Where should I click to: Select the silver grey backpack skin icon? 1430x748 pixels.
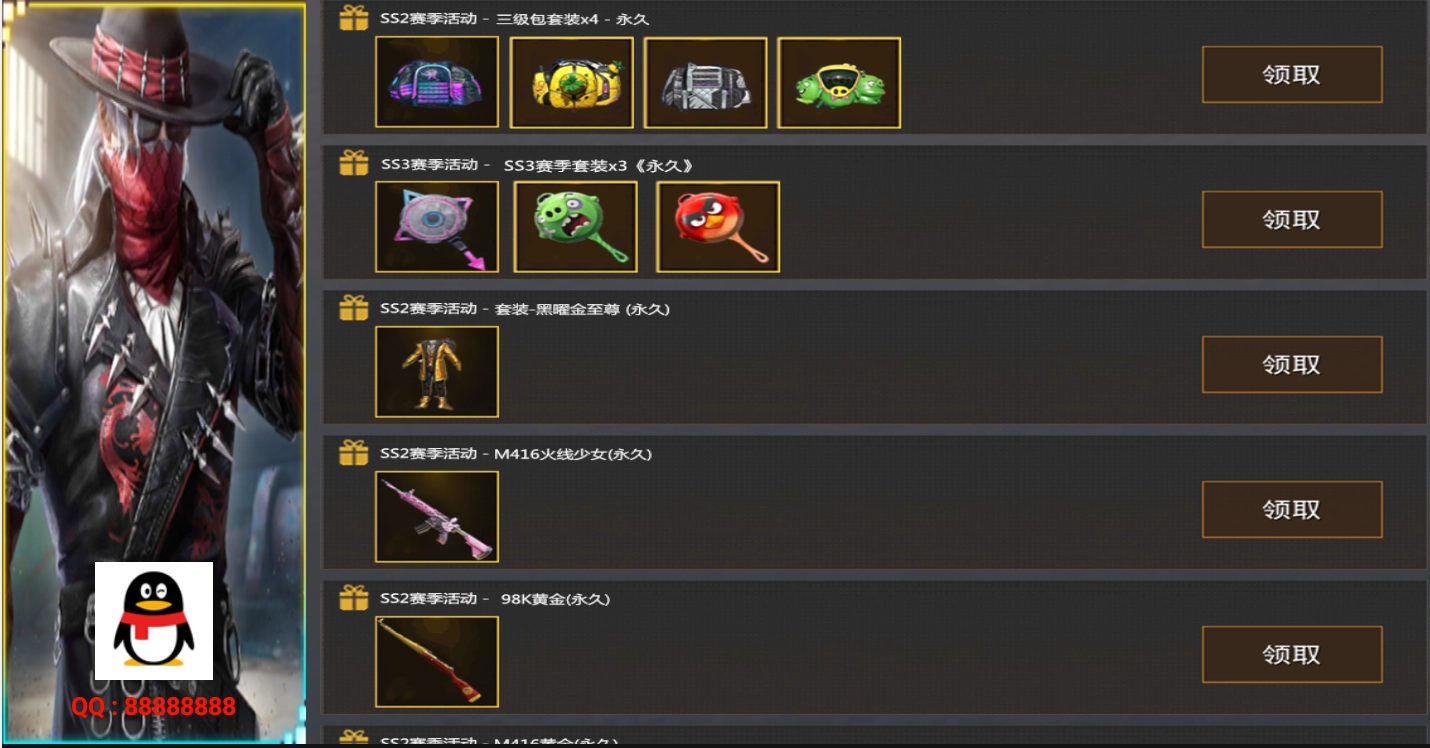(706, 82)
